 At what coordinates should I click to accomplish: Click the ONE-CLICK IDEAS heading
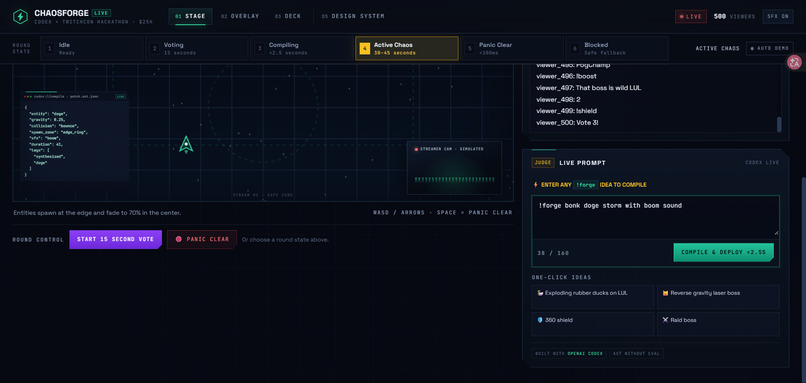(x=561, y=277)
